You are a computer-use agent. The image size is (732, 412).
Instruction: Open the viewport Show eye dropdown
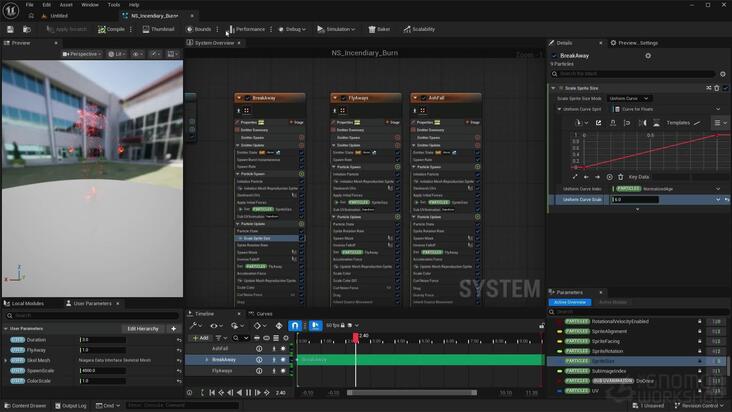coord(138,54)
